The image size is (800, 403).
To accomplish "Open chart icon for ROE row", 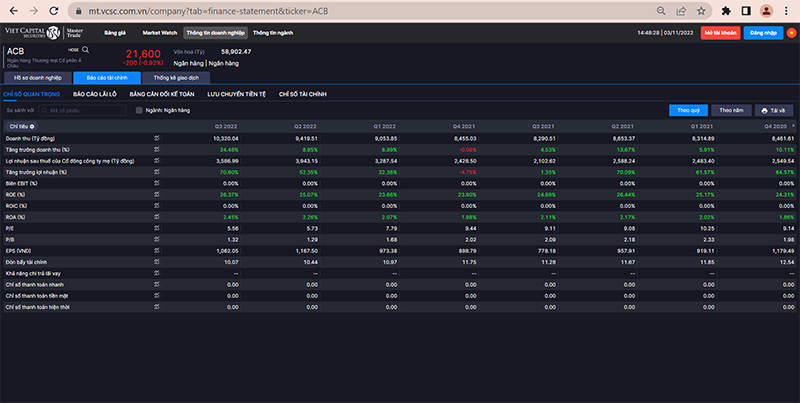I will pyautogui.click(x=157, y=194).
